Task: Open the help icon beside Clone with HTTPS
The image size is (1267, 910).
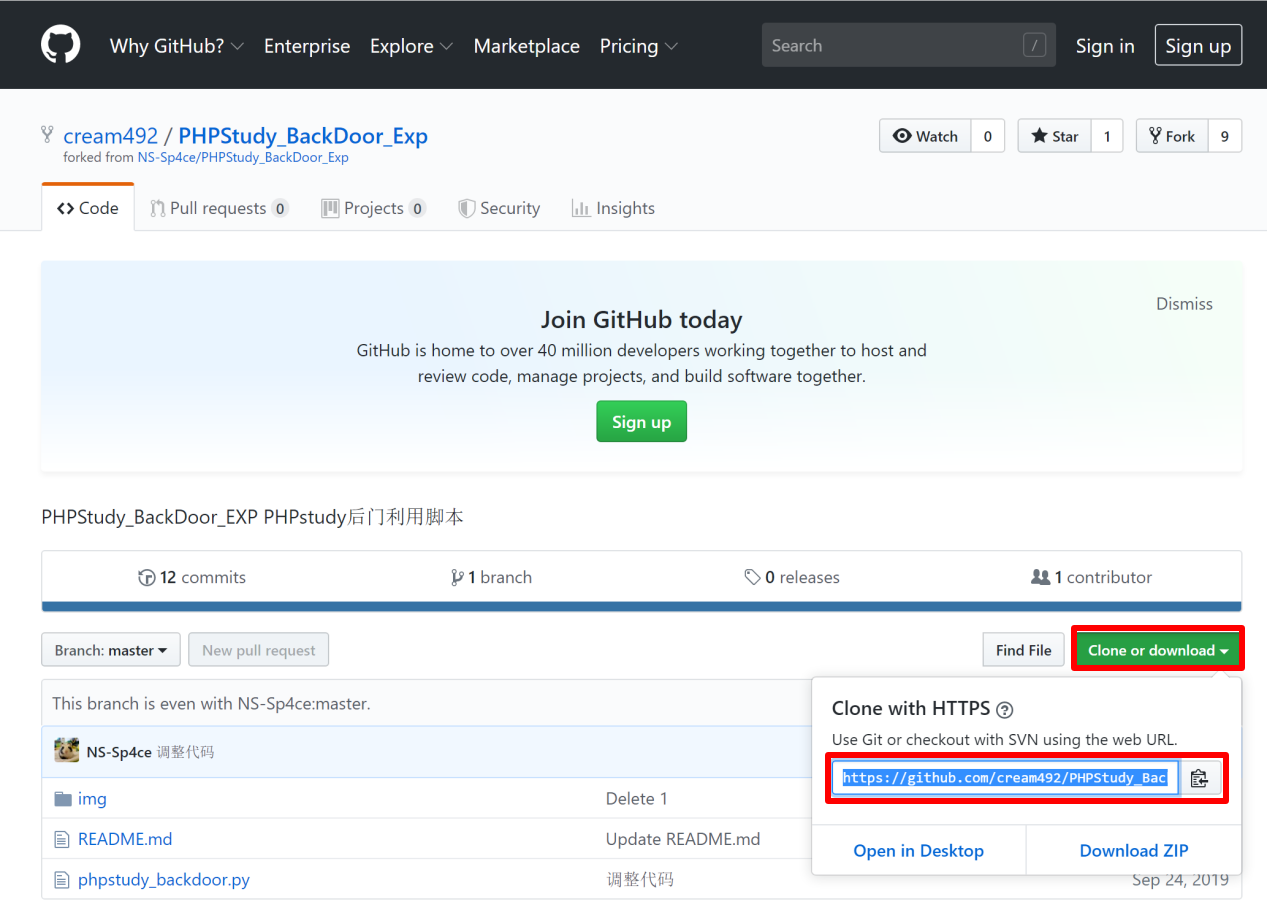Action: tap(1005, 710)
